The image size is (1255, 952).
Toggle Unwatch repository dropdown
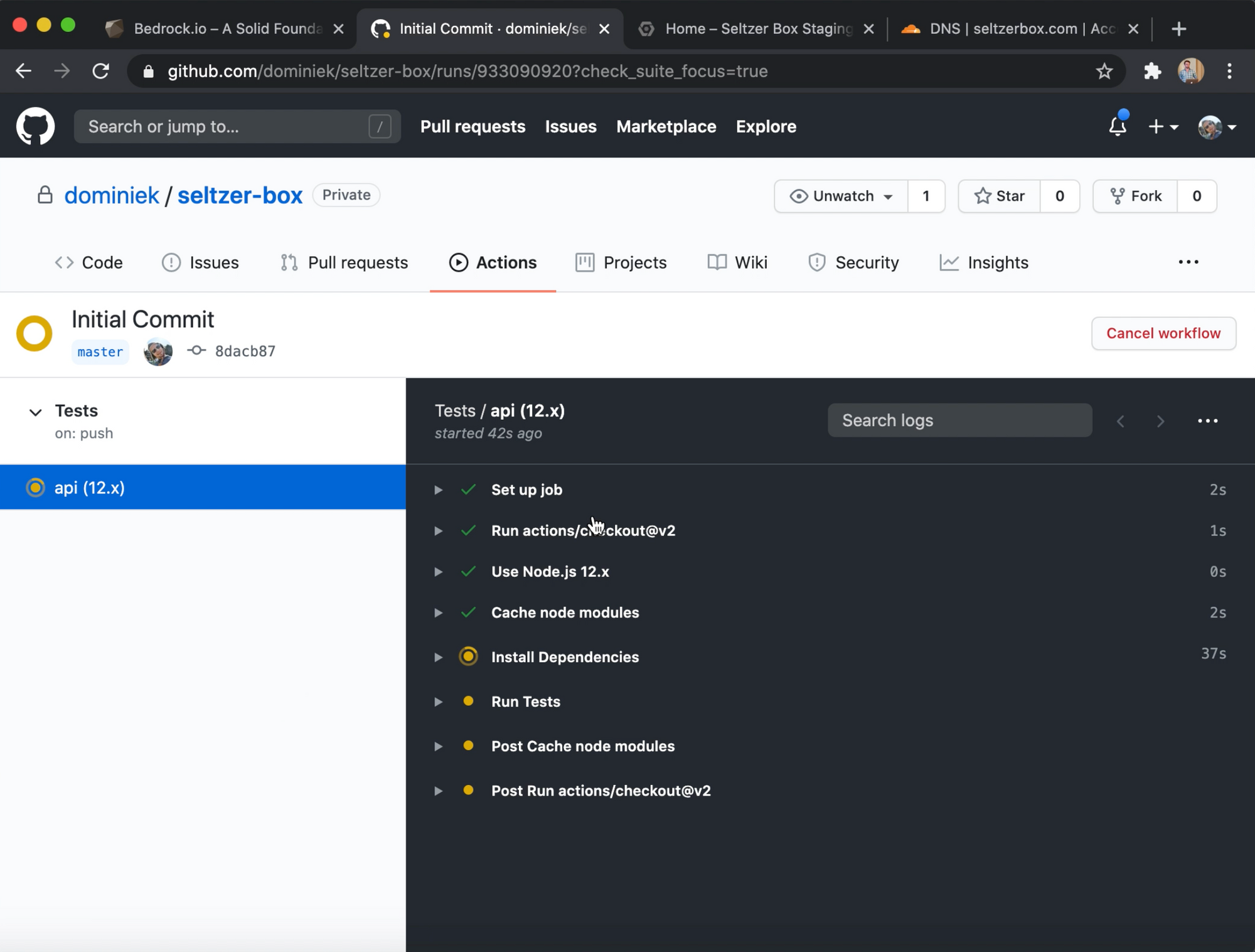click(x=841, y=196)
